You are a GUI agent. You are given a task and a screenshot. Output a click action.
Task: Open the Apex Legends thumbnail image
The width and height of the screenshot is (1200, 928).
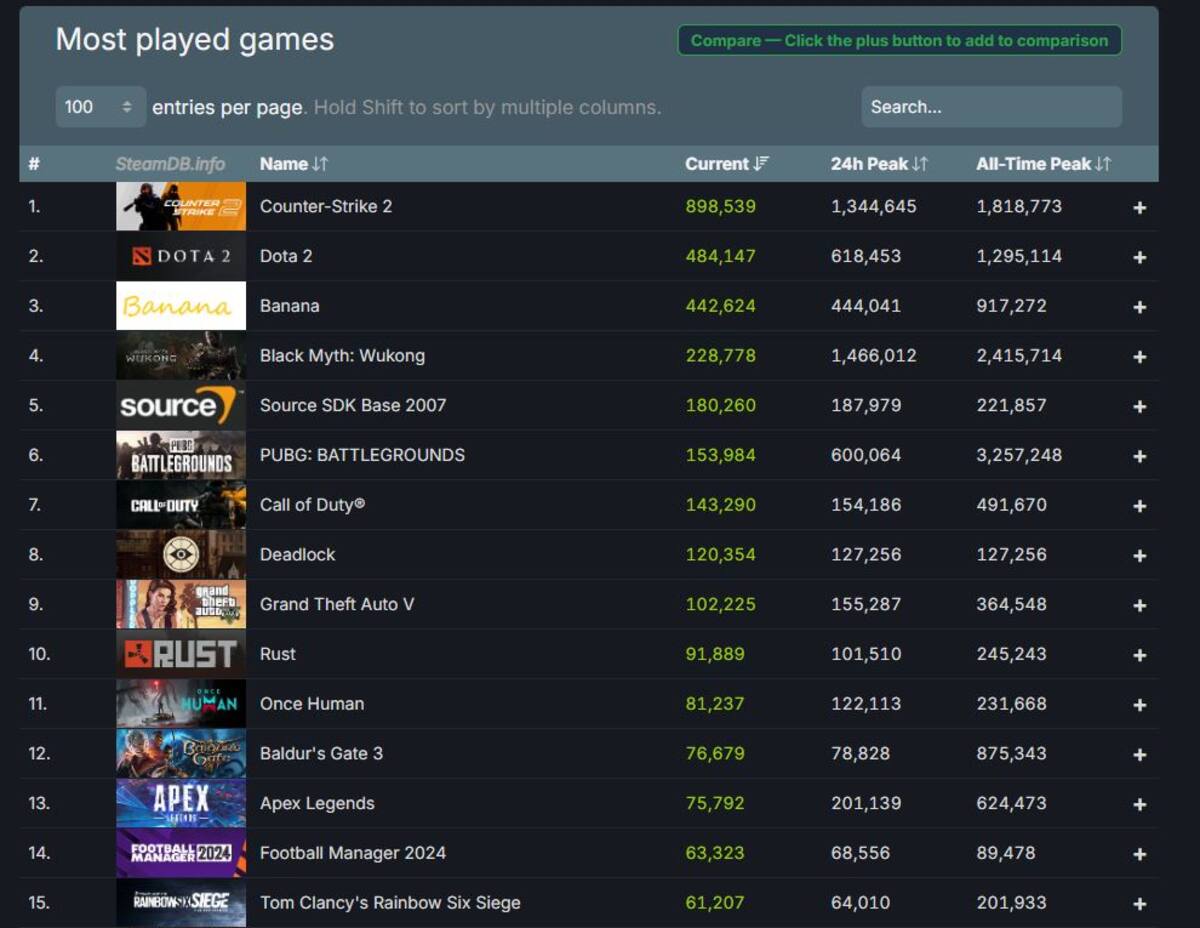181,803
